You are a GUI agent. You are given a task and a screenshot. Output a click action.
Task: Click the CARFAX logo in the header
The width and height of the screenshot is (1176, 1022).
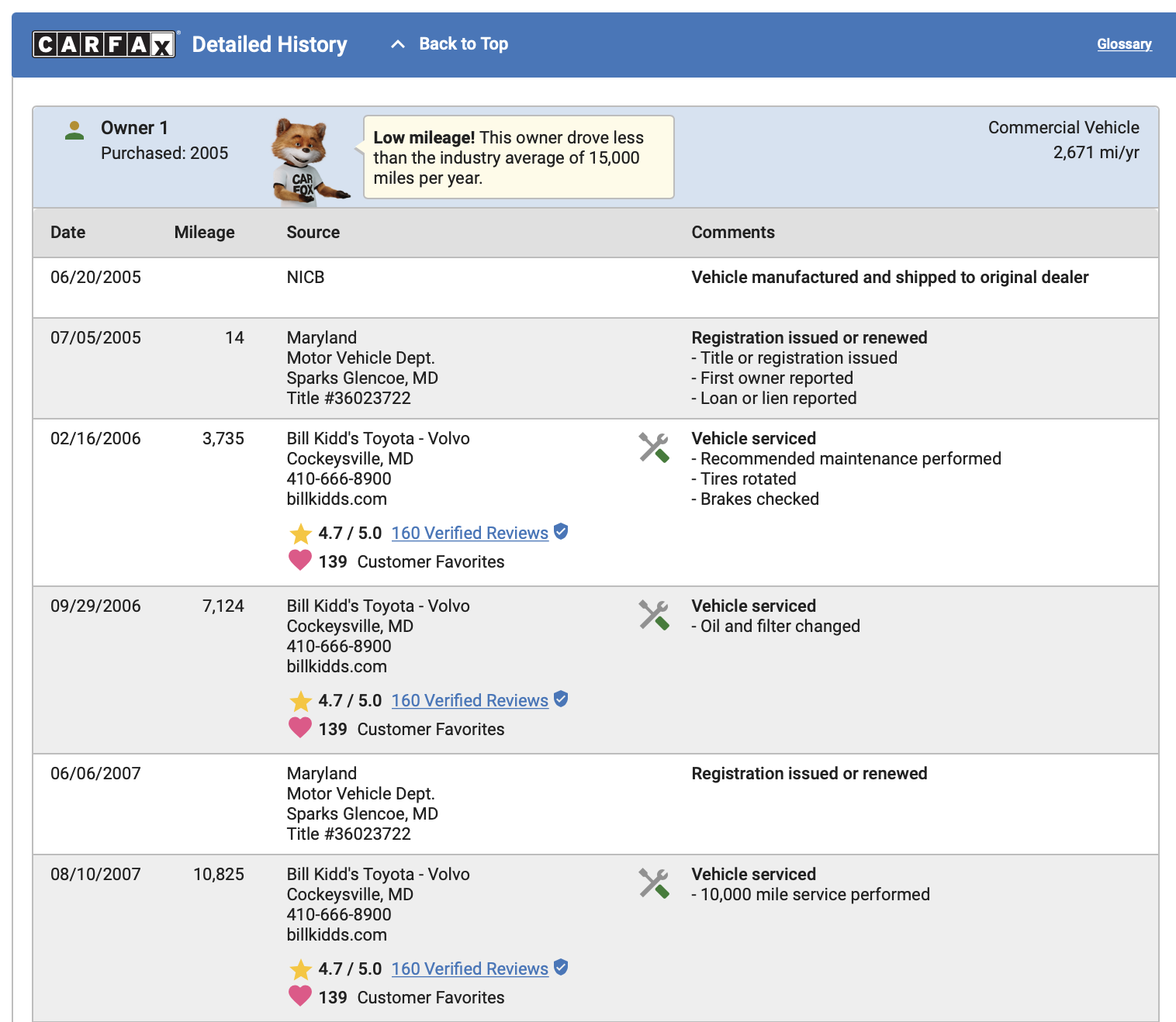pos(105,44)
